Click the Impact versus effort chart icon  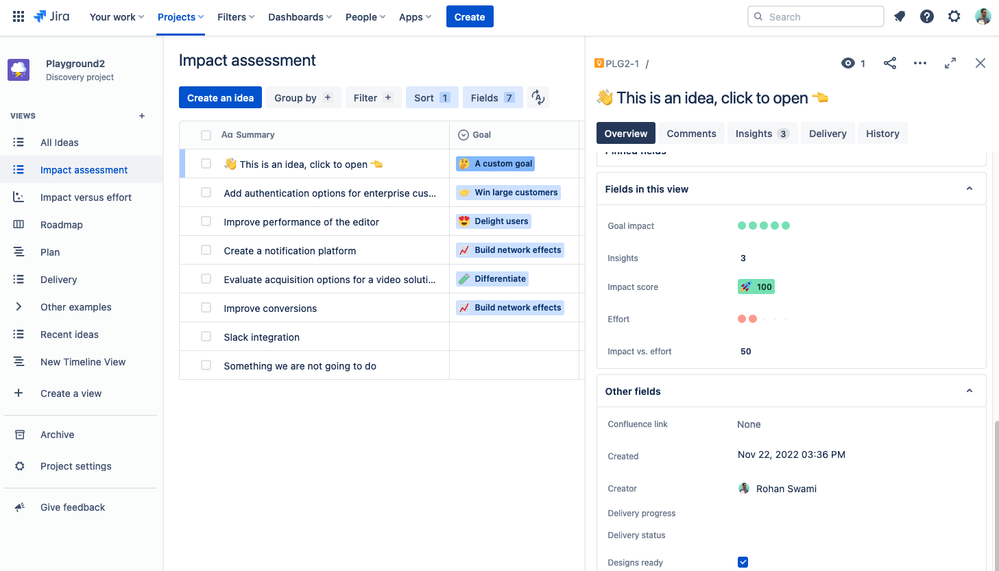pos(18,197)
